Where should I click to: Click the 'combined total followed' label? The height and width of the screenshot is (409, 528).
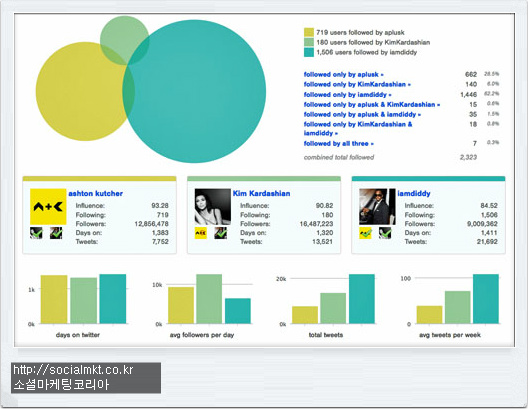click(339, 157)
